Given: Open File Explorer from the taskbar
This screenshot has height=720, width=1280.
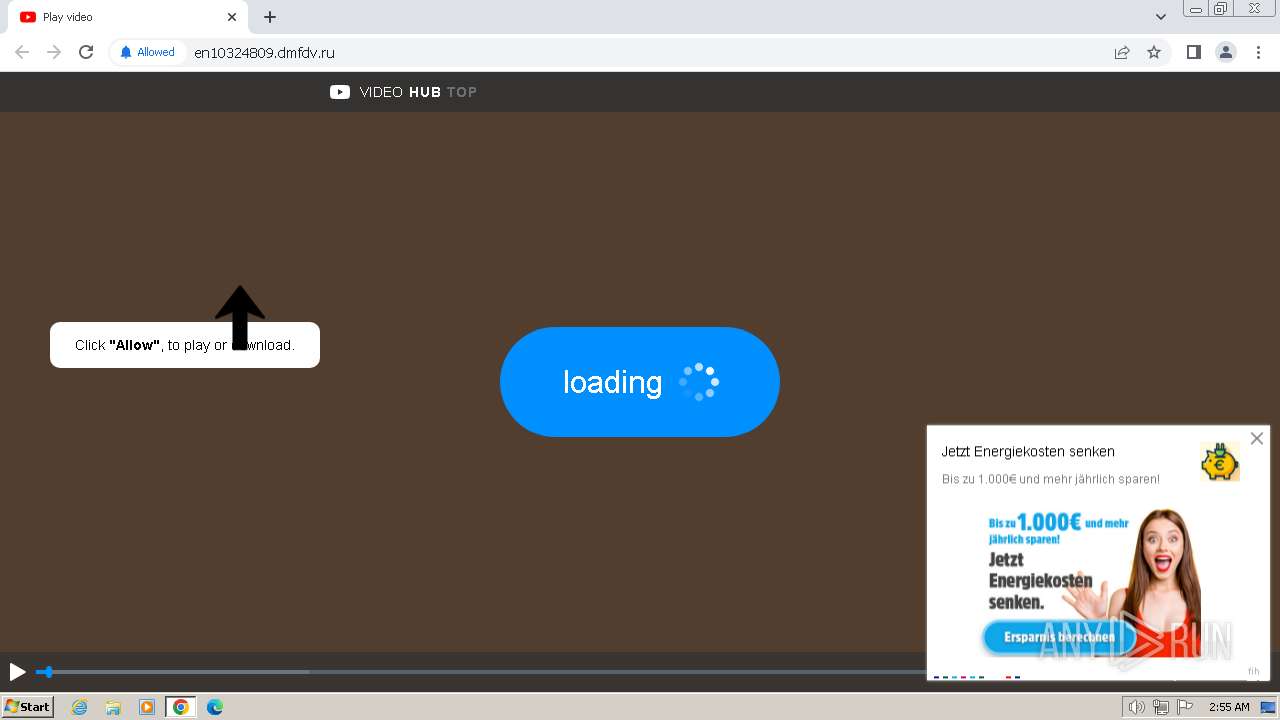Looking at the screenshot, I should tap(113, 707).
